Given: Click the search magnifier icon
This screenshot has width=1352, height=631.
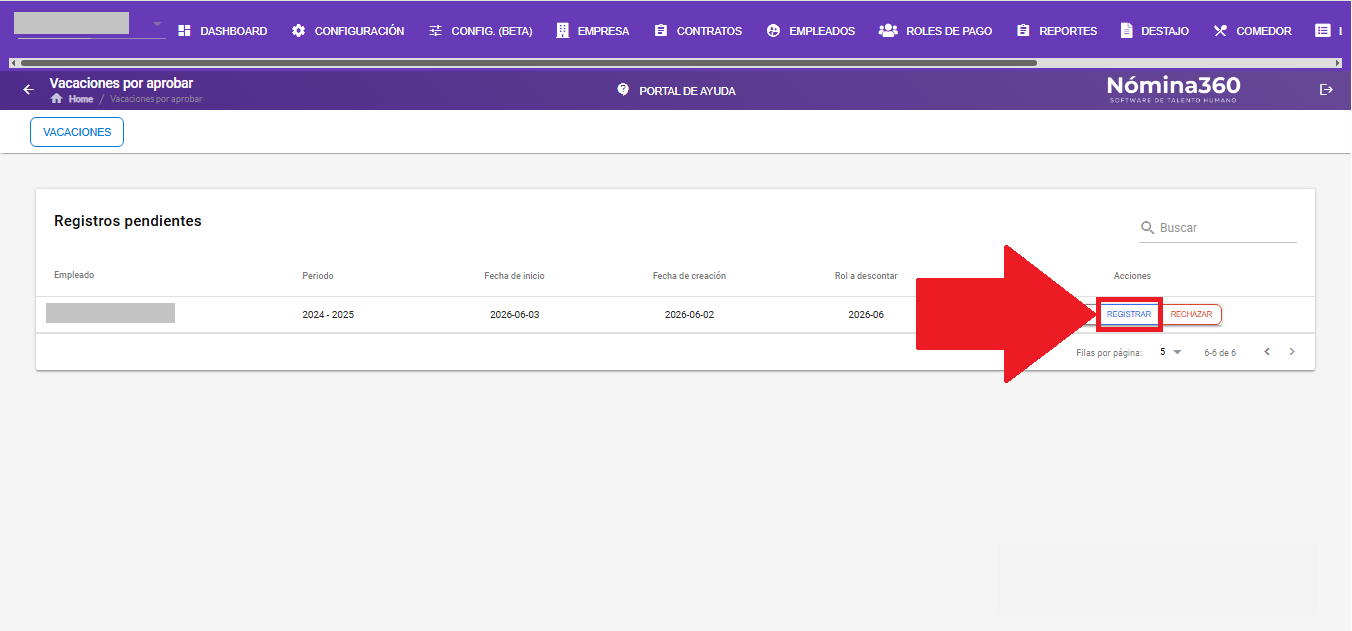Looking at the screenshot, I should pos(1147,228).
